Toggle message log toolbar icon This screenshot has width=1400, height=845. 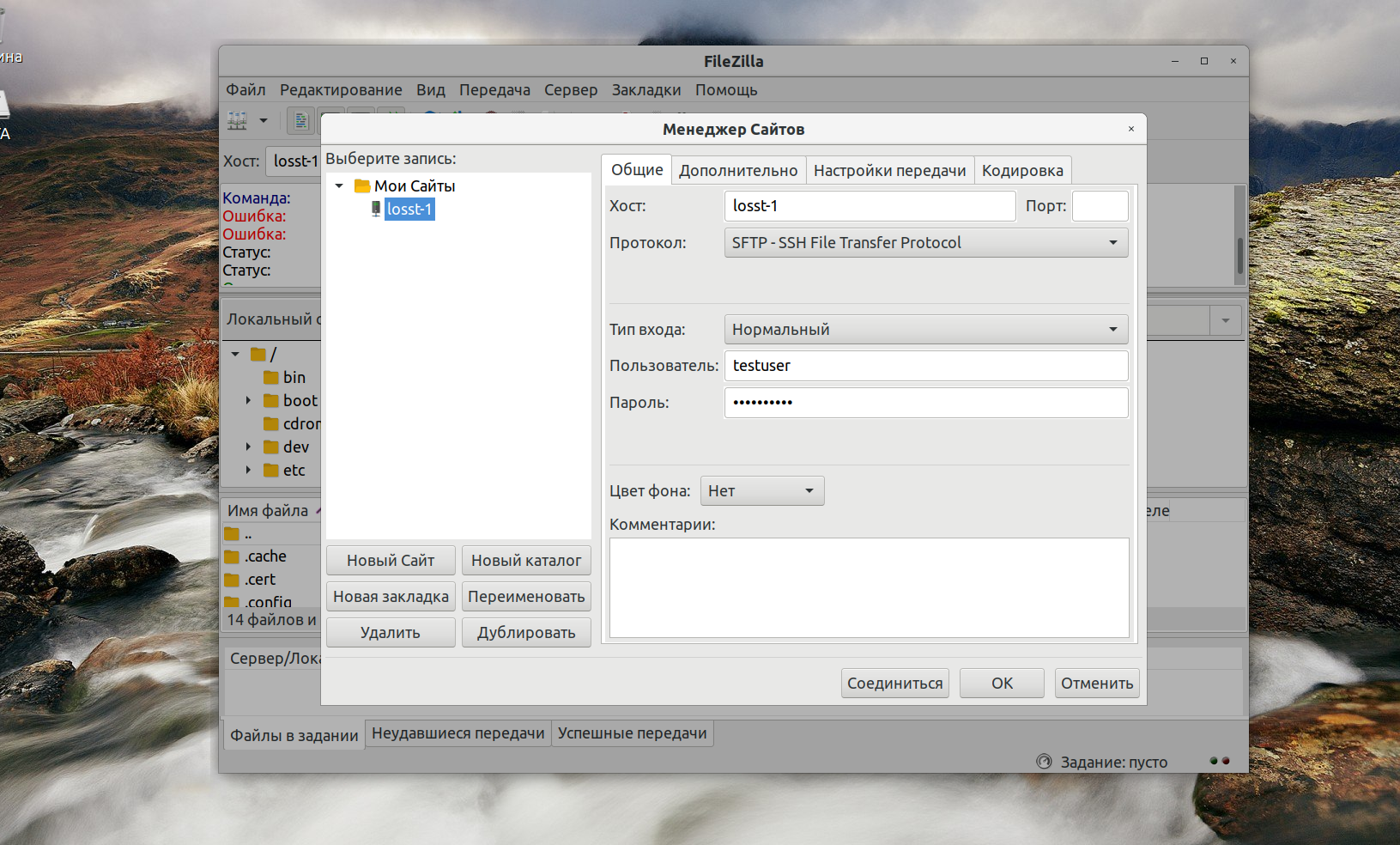[x=300, y=121]
